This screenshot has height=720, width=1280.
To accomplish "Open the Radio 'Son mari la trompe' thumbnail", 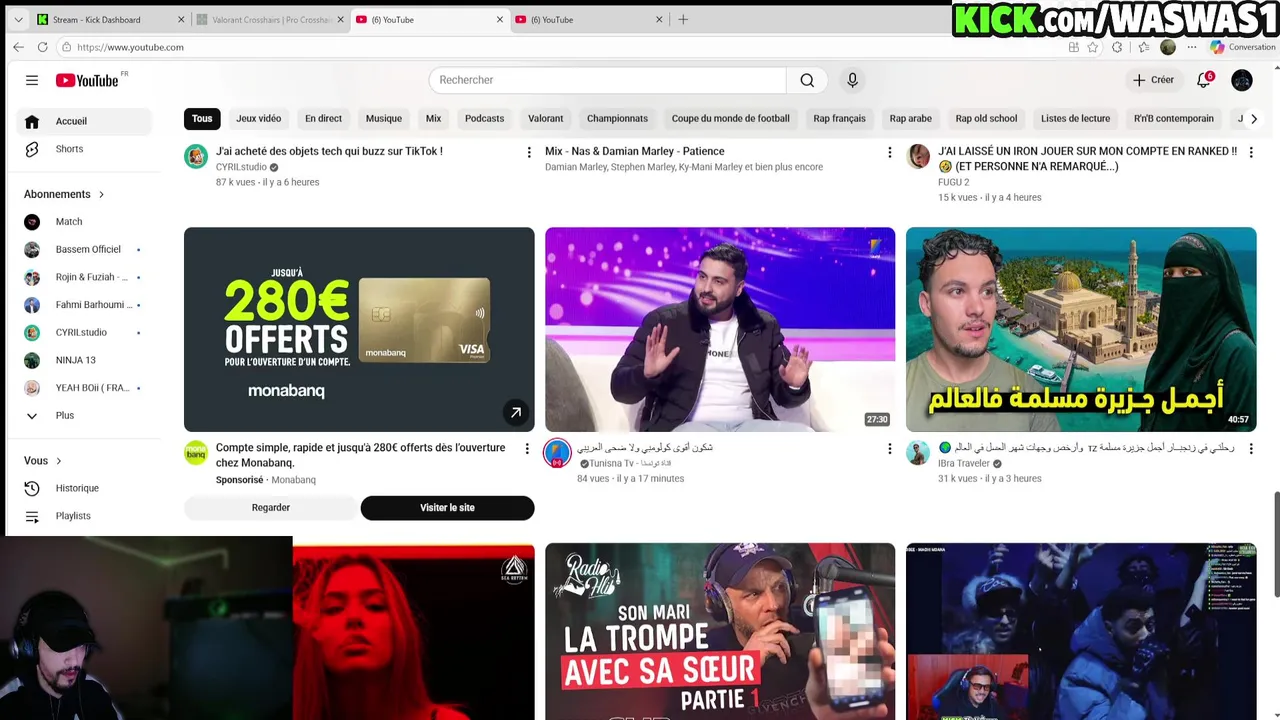I will click(x=720, y=631).
